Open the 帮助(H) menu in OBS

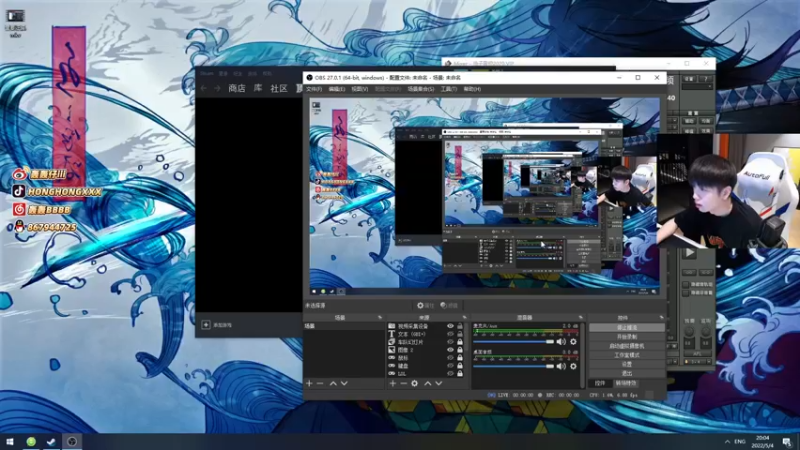[x=472, y=89]
